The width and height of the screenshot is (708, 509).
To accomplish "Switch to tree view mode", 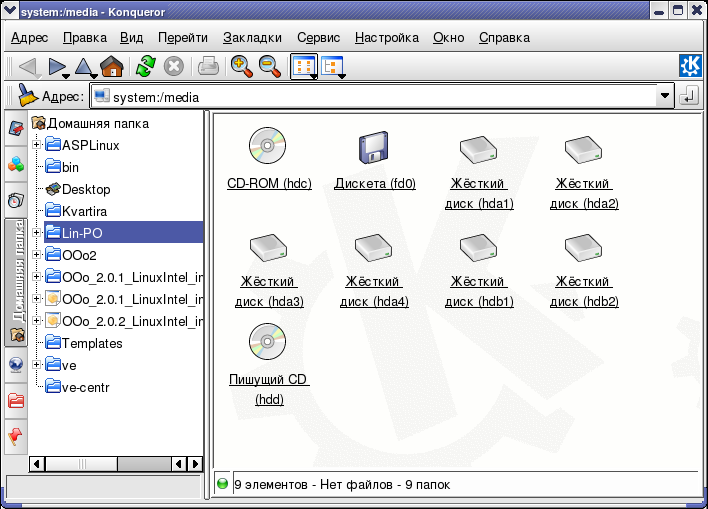I will 332,67.
